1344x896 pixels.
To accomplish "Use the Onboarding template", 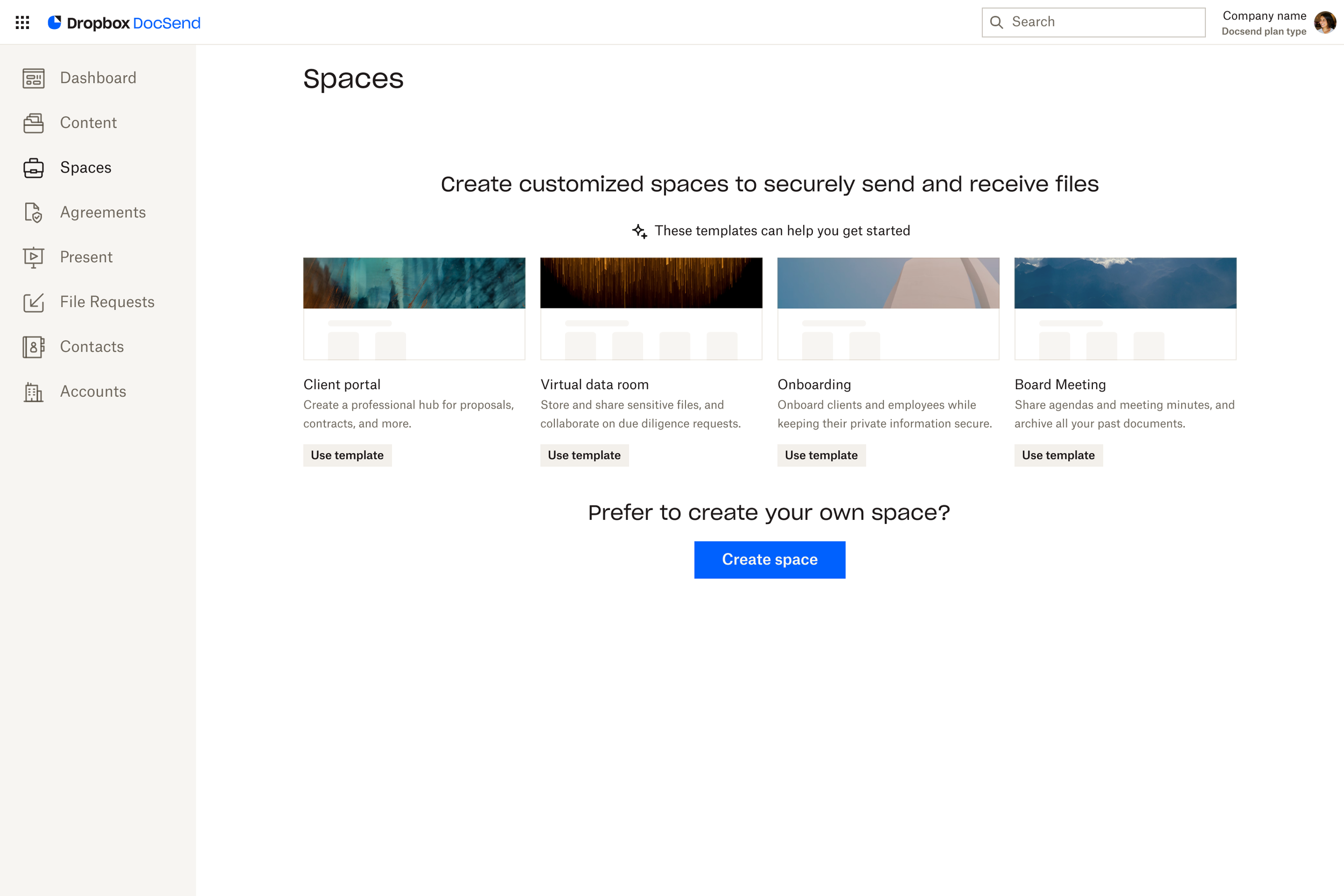I will (x=821, y=455).
